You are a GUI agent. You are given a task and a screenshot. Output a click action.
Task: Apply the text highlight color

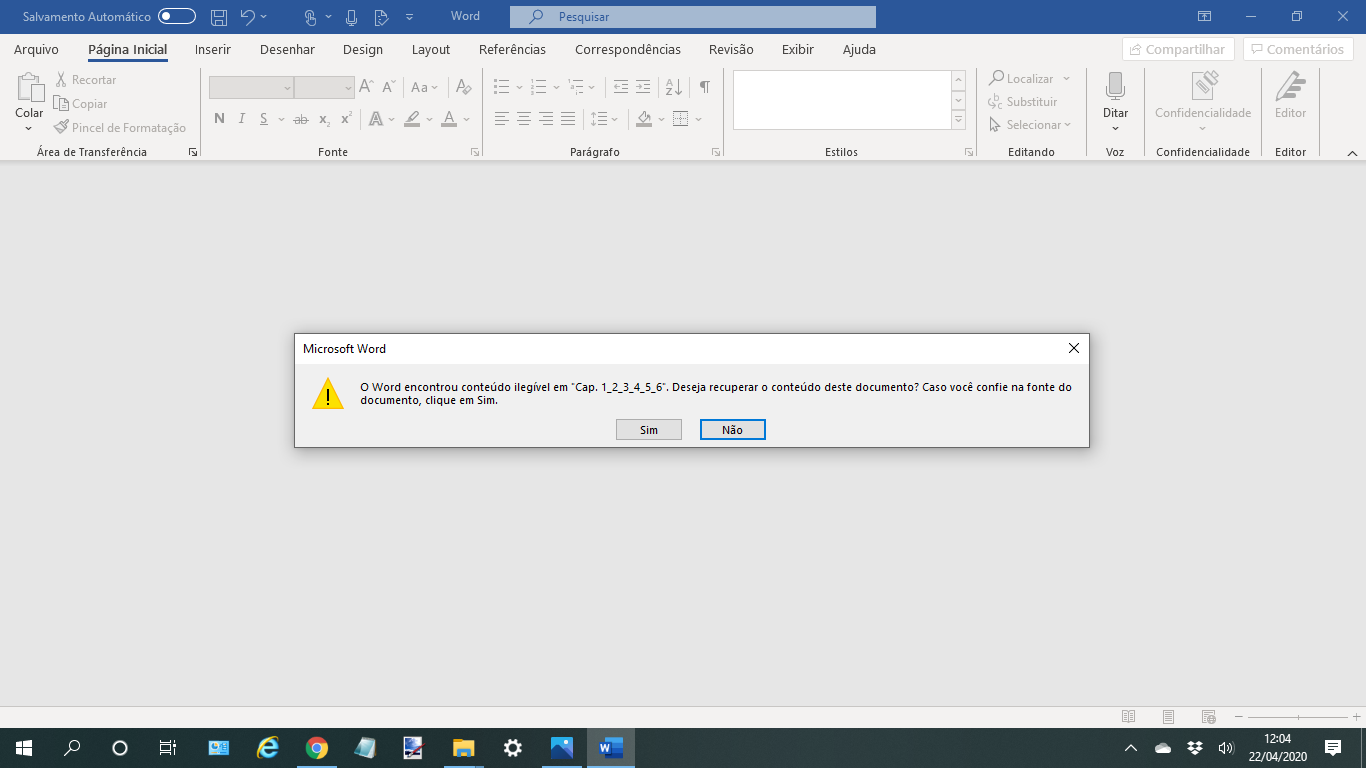[x=412, y=119]
